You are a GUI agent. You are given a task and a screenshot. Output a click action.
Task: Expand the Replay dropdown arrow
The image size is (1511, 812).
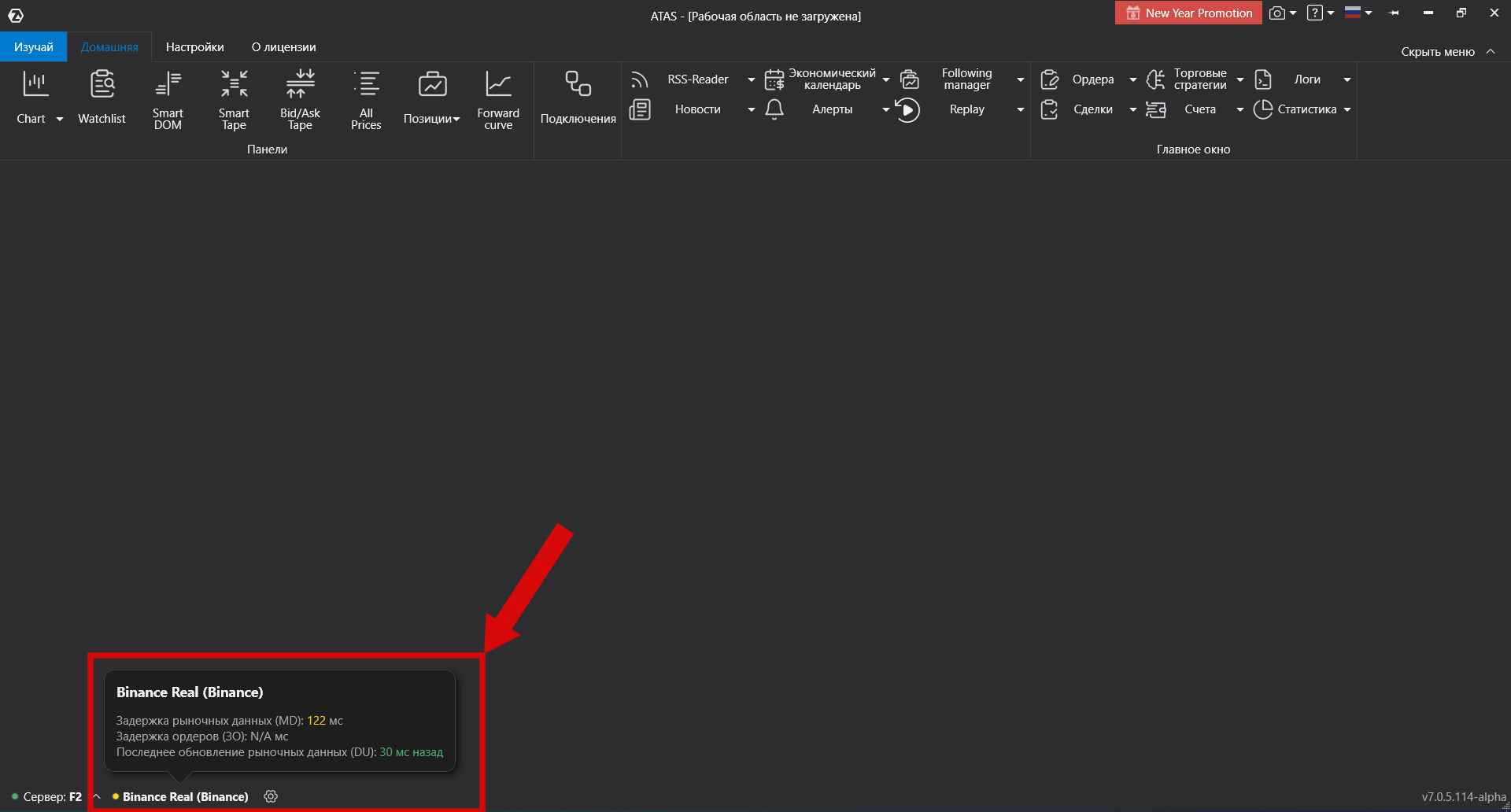click(1020, 109)
